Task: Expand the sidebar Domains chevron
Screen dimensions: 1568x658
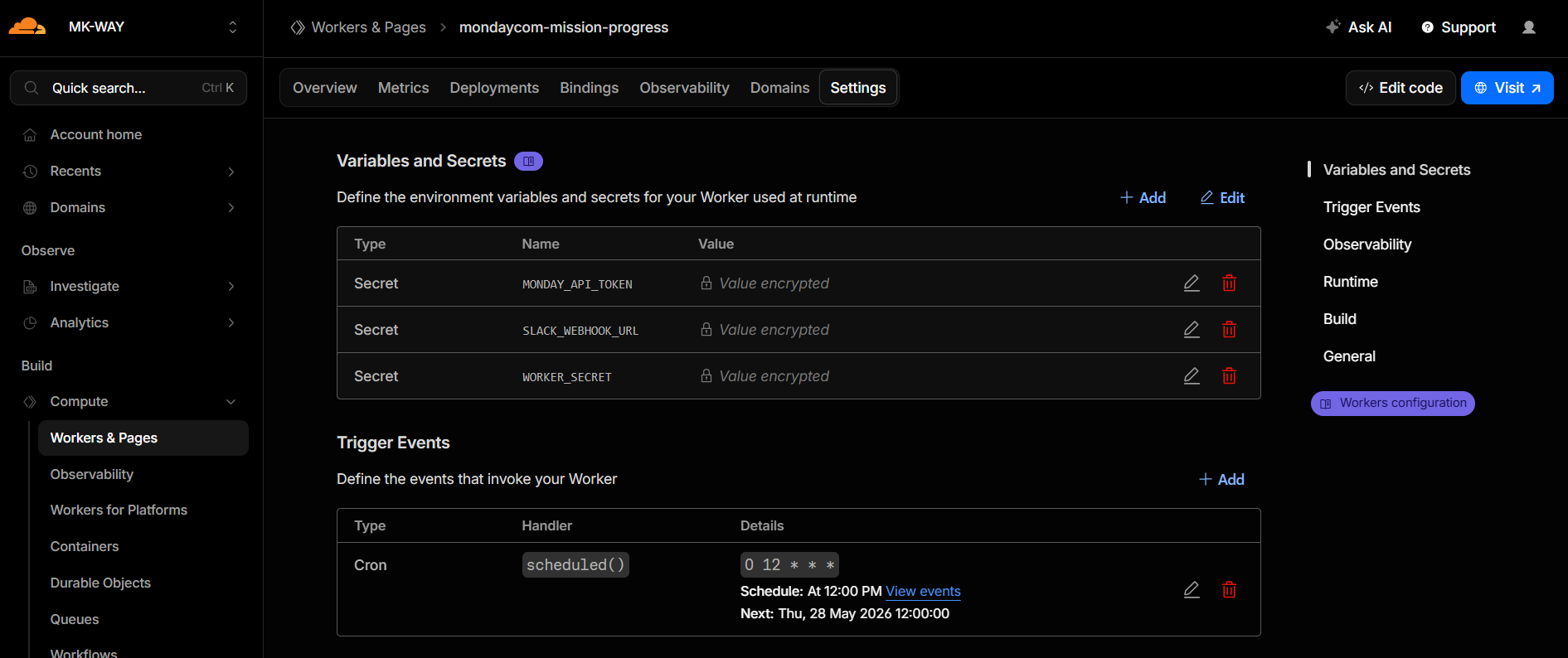Action: (x=231, y=207)
